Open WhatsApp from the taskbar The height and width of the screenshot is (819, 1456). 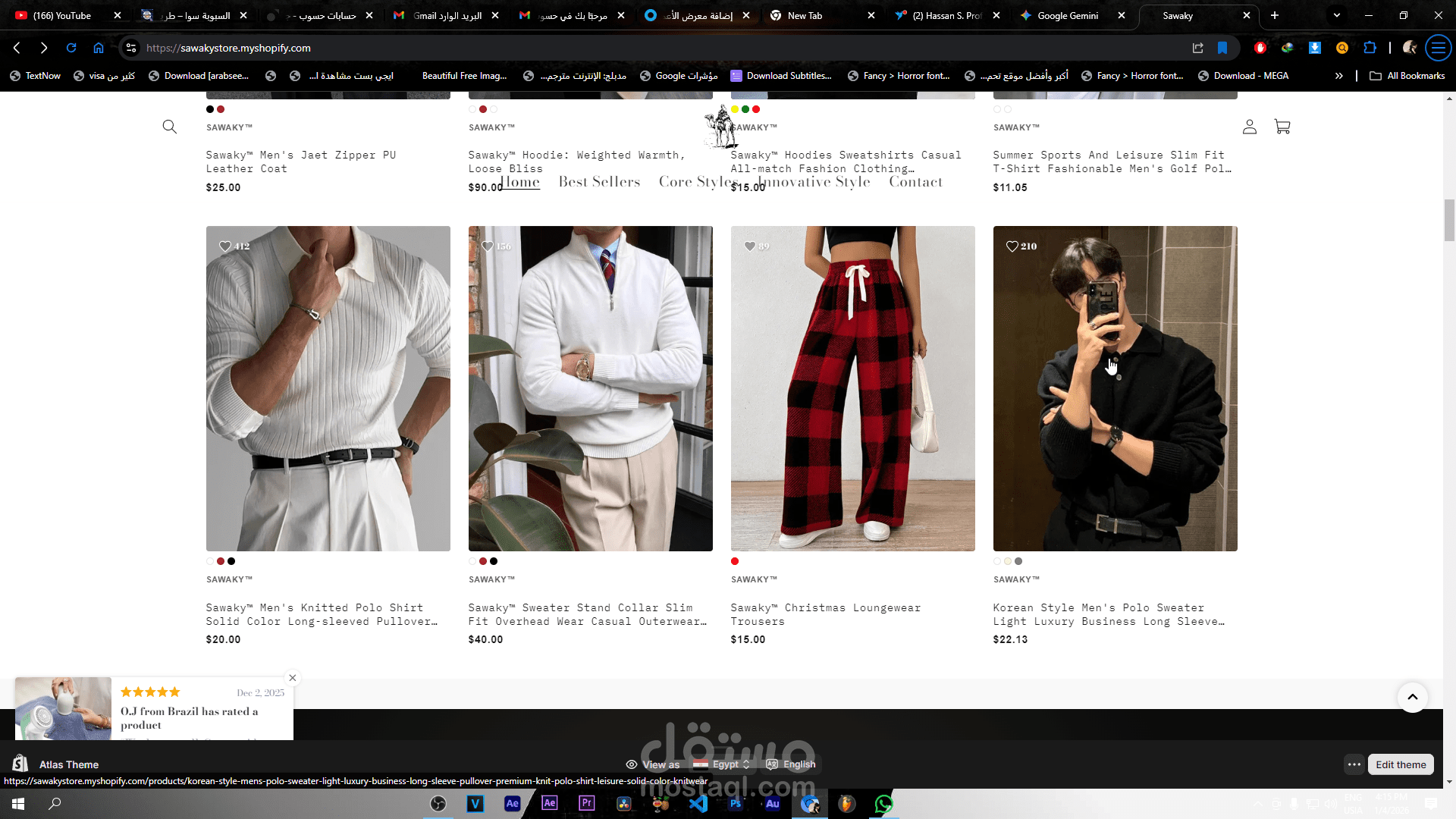coord(883,804)
